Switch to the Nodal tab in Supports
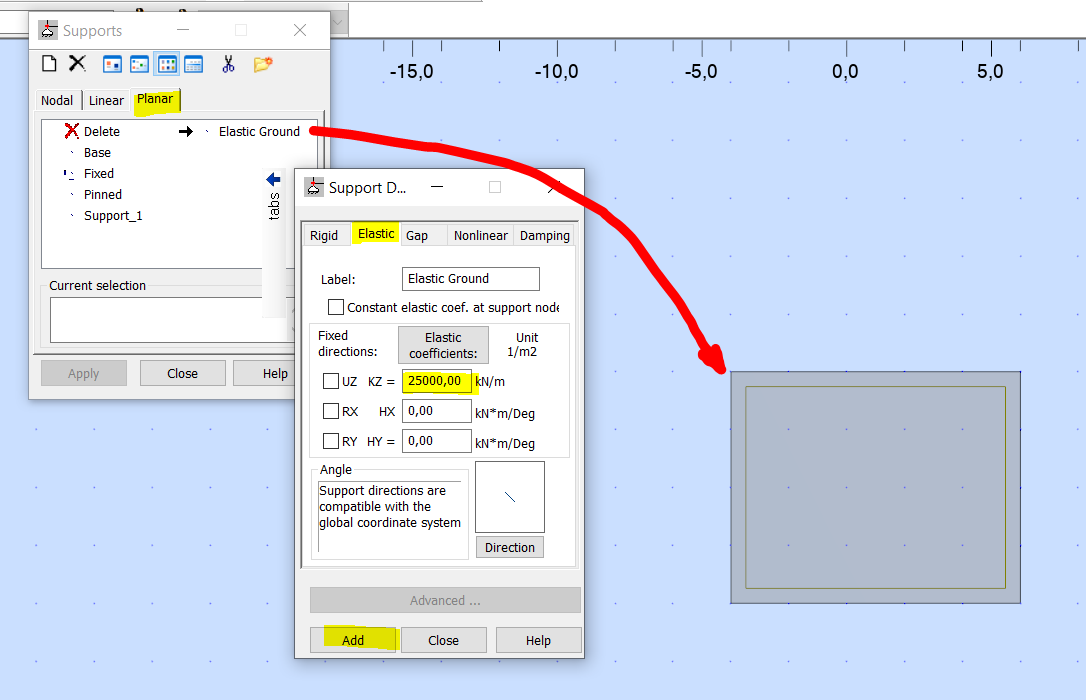 (x=57, y=100)
